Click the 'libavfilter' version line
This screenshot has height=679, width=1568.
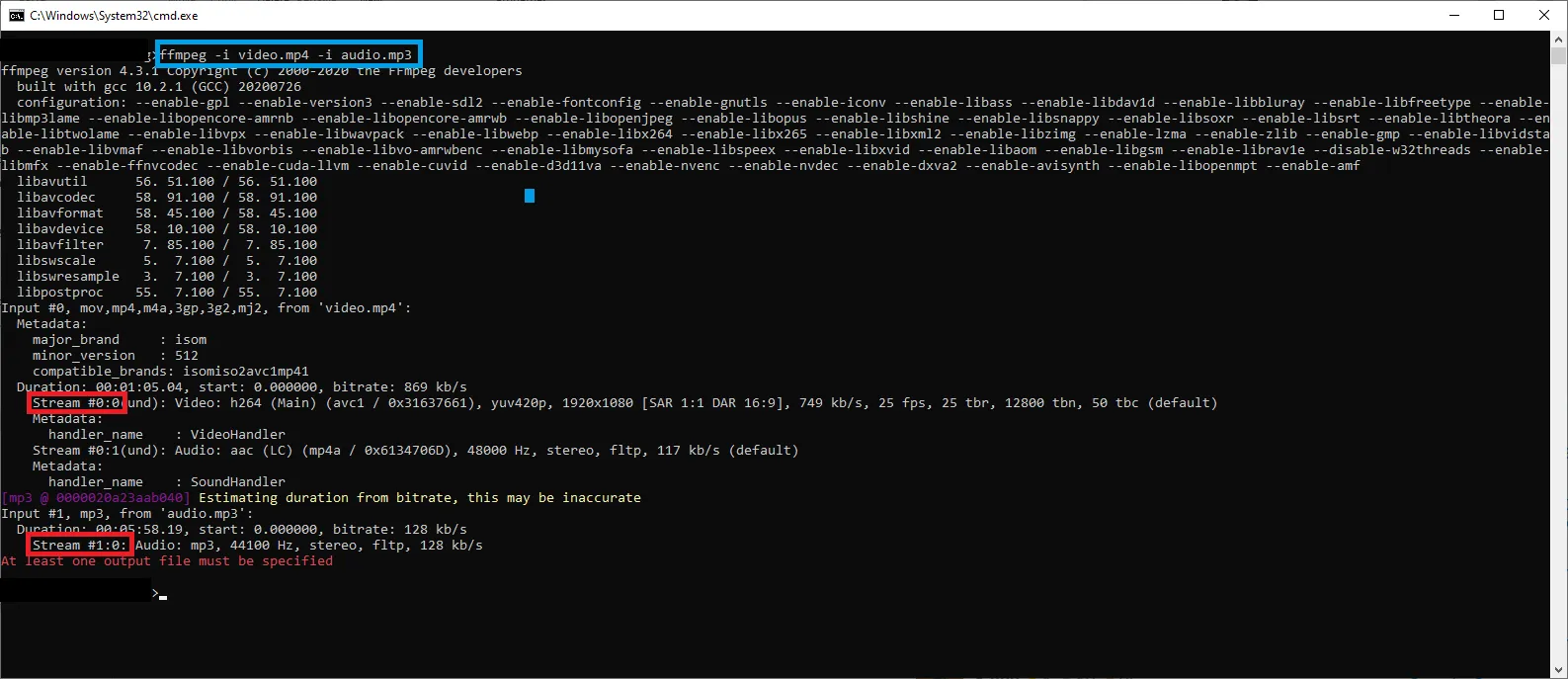pyautogui.click(x=167, y=244)
